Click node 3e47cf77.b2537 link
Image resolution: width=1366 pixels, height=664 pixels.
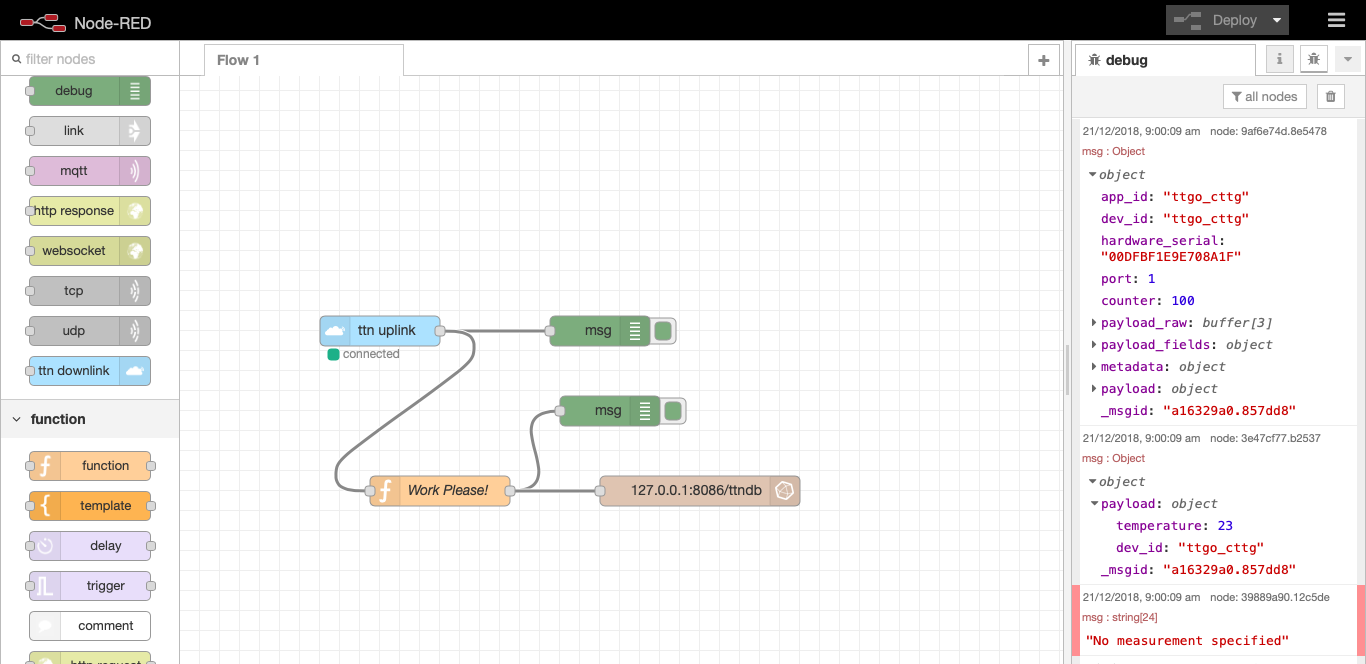(1265, 438)
